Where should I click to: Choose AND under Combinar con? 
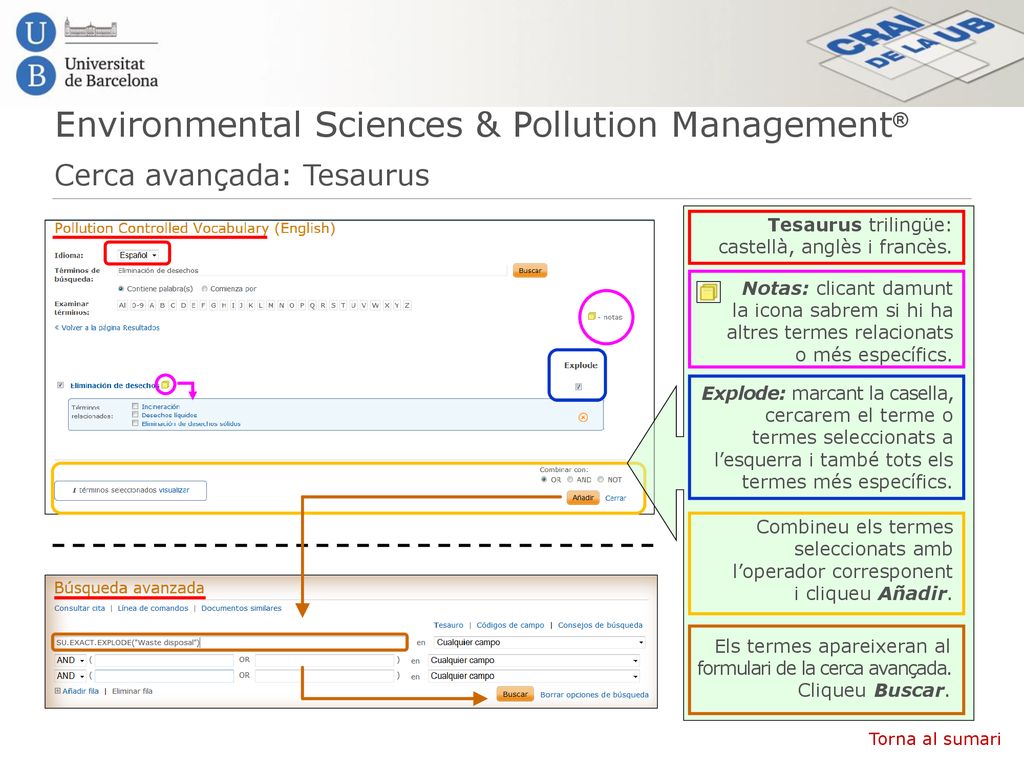coord(570,479)
